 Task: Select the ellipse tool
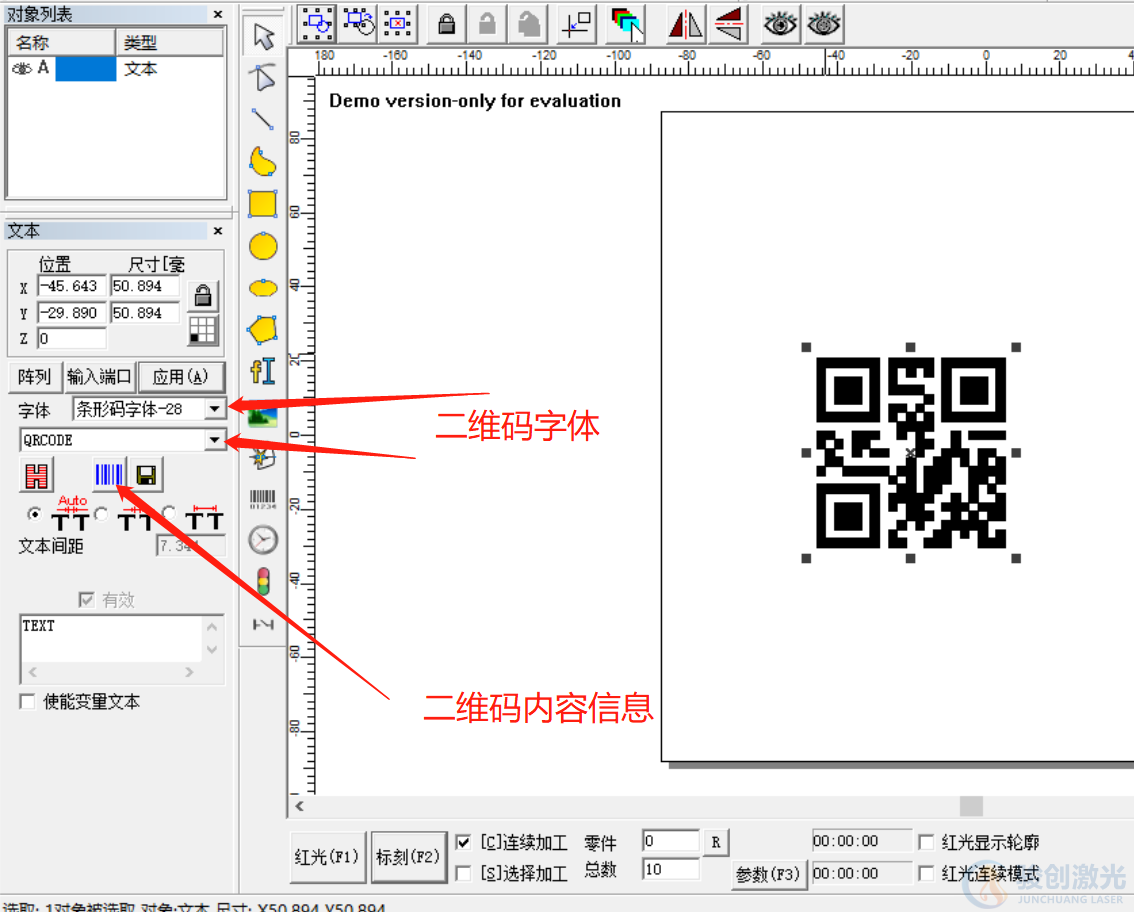(263, 288)
